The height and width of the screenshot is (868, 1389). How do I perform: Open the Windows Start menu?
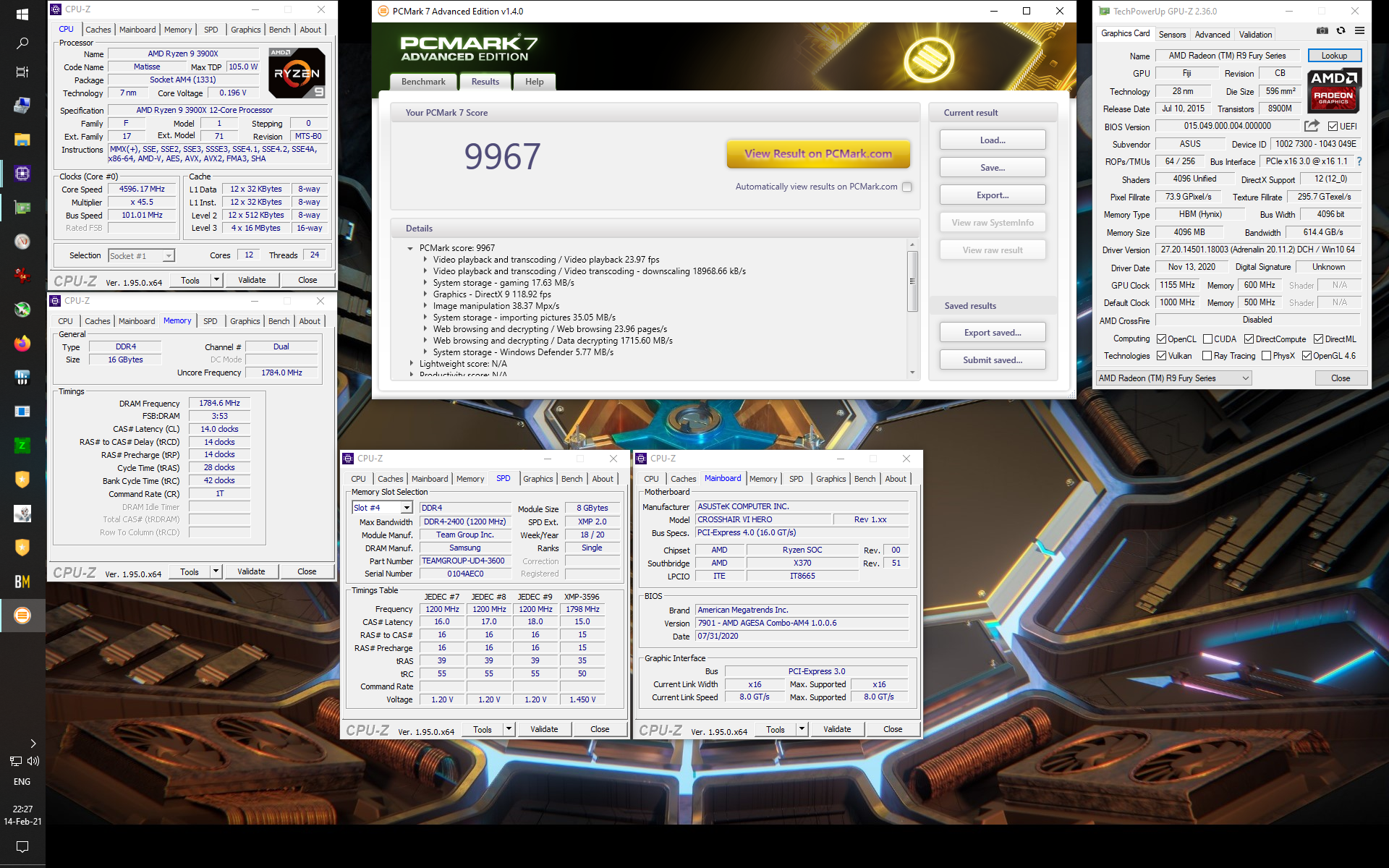pyautogui.click(x=22, y=14)
